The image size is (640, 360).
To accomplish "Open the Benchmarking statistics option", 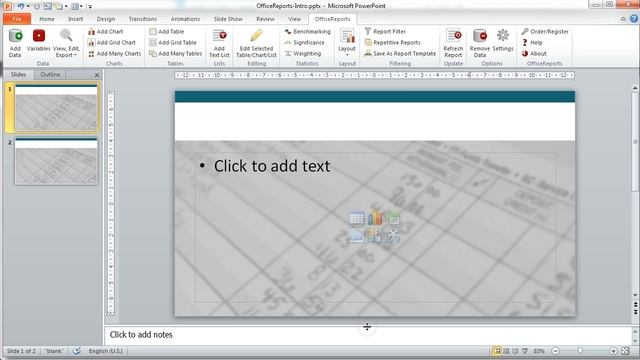I will [x=307, y=31].
